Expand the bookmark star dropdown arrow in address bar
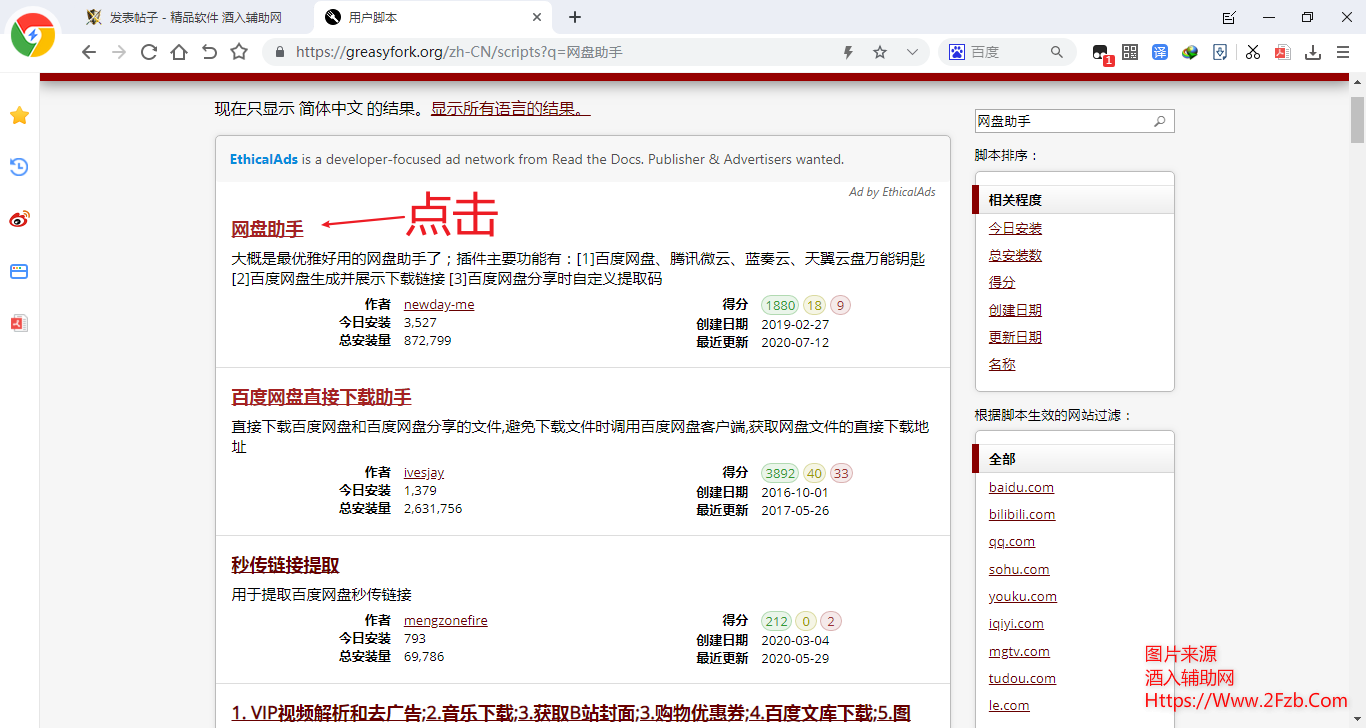This screenshot has width=1366, height=728. click(911, 51)
